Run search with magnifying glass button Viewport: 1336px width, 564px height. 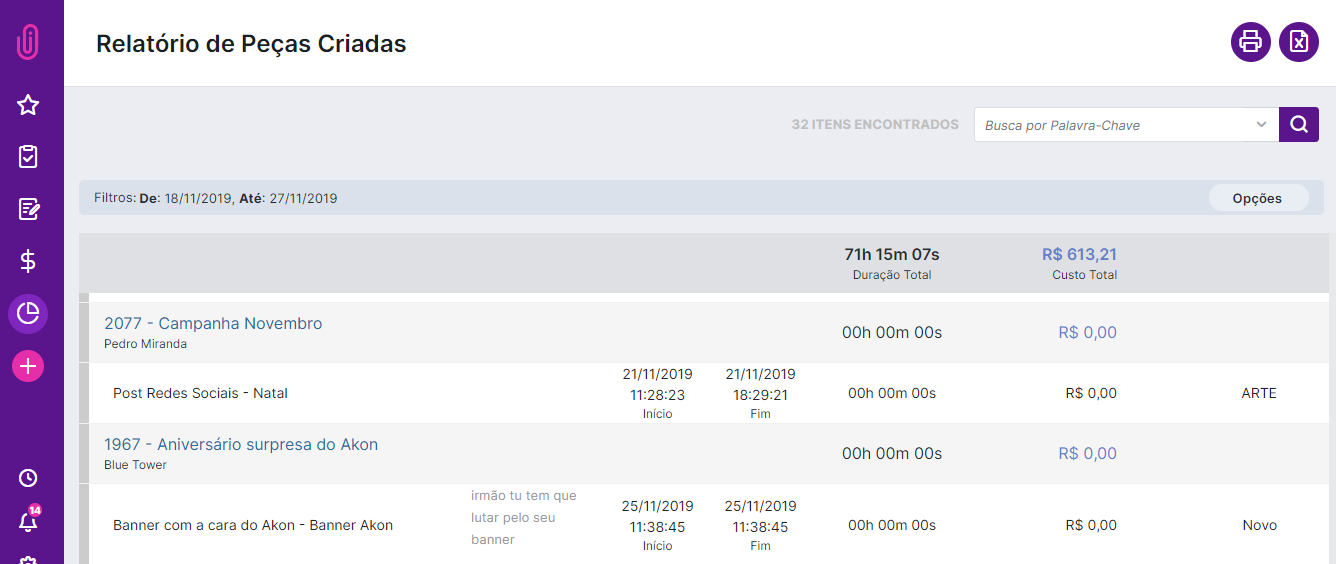tap(1299, 125)
